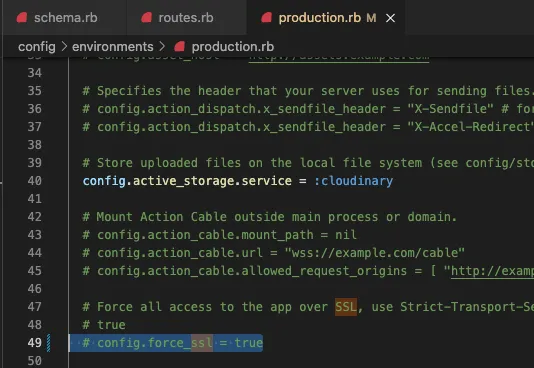Click the Ruby icon on schema.rb tab
534x368 pixels.
22,18
